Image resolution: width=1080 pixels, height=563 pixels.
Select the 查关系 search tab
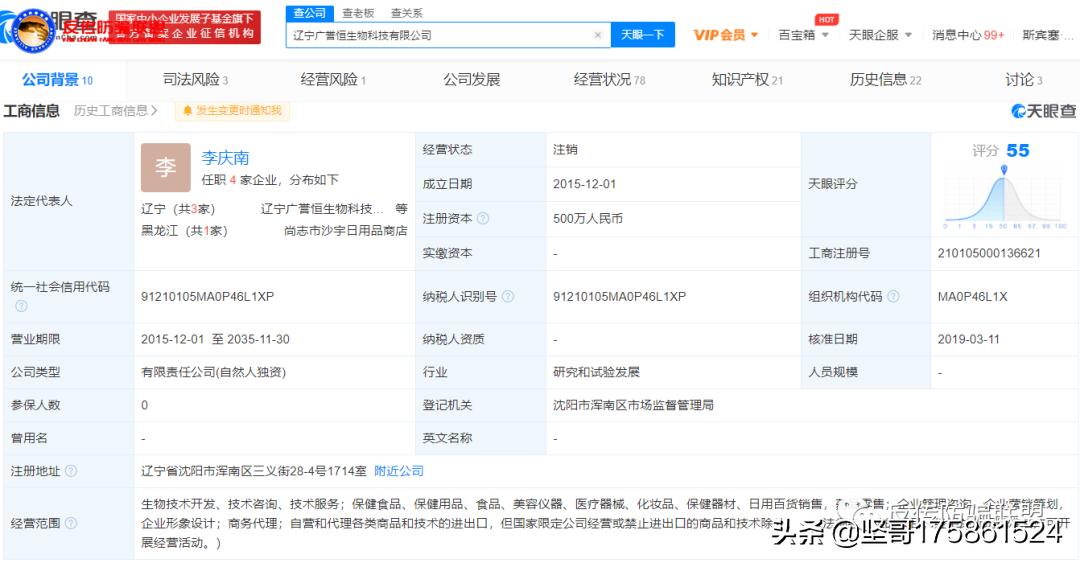[x=407, y=13]
